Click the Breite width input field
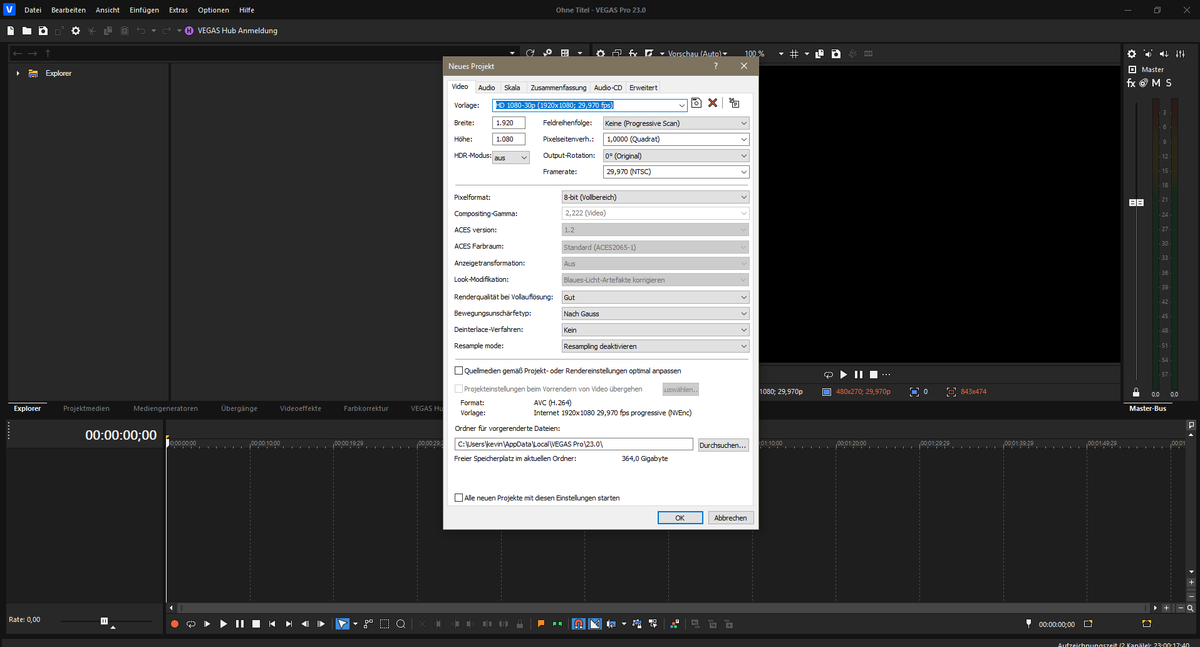 click(x=509, y=123)
